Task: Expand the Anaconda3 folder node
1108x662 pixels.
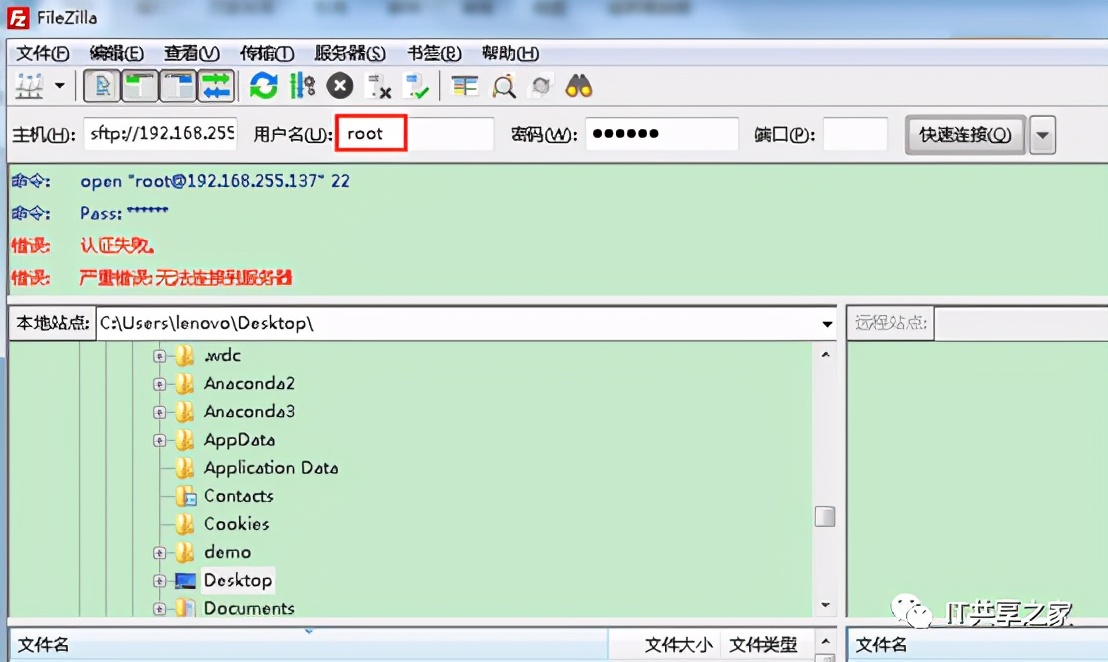Action: 159,412
